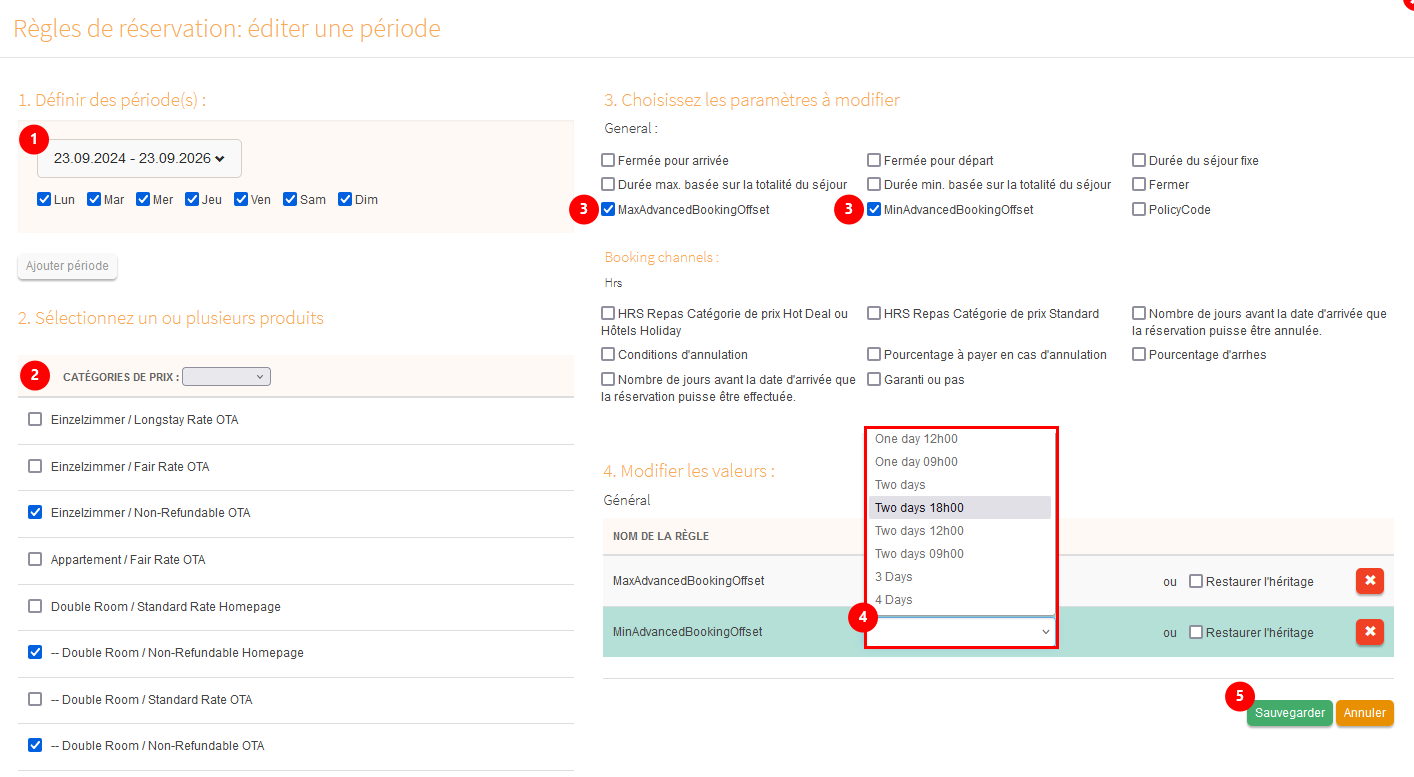Enable the PolicyCode checkbox

[x=1139, y=210]
